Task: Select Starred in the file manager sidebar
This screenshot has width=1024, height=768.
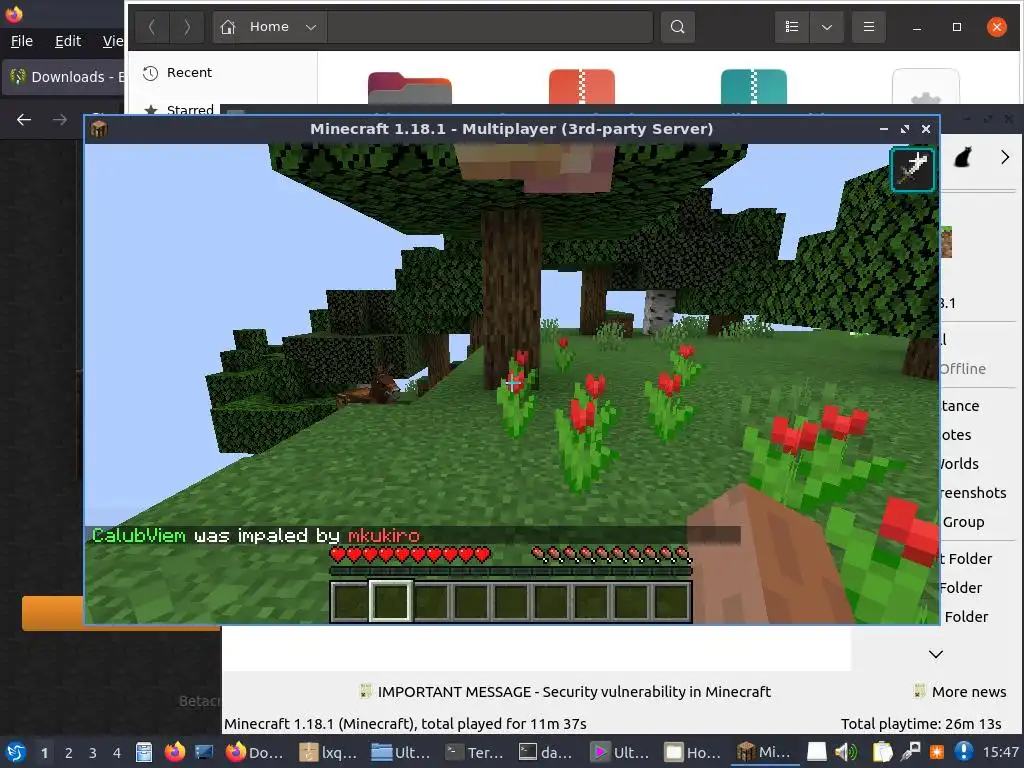Action: tap(190, 109)
